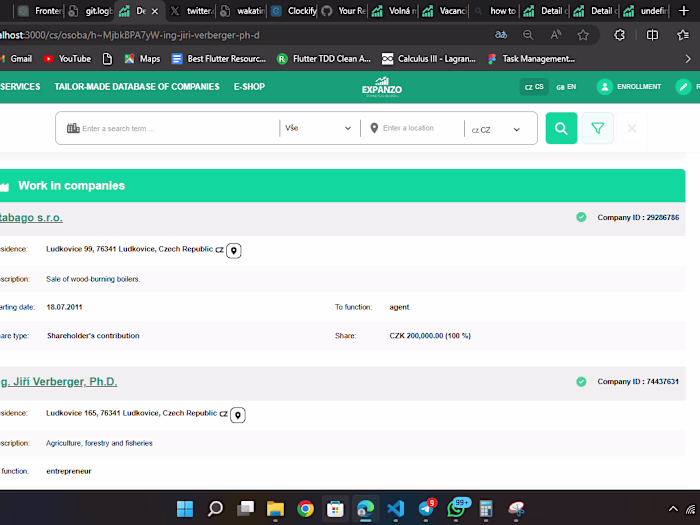Open E-shop menu
The height and width of the screenshot is (525, 700).
pos(249,87)
